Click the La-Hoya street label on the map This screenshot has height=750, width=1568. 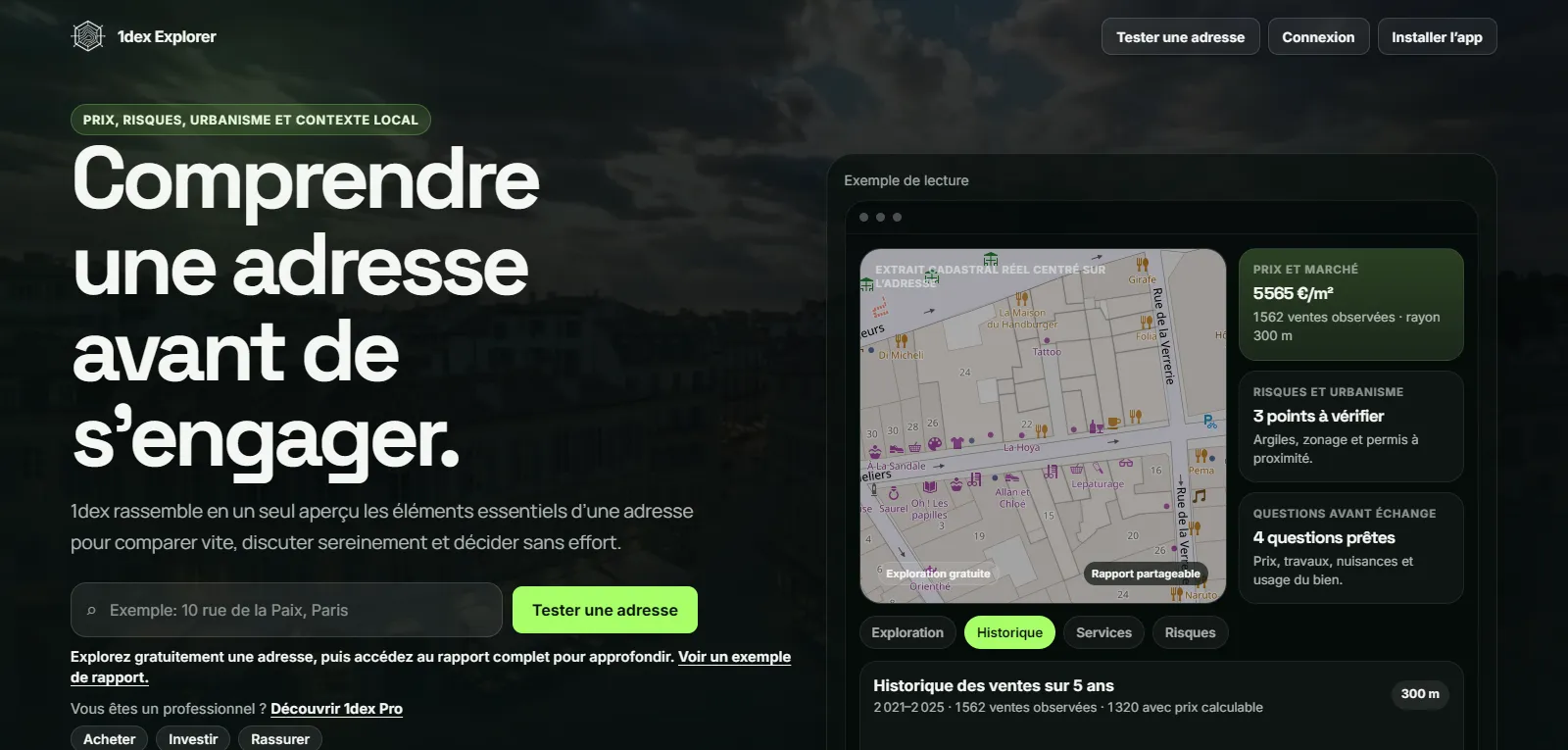1021,447
